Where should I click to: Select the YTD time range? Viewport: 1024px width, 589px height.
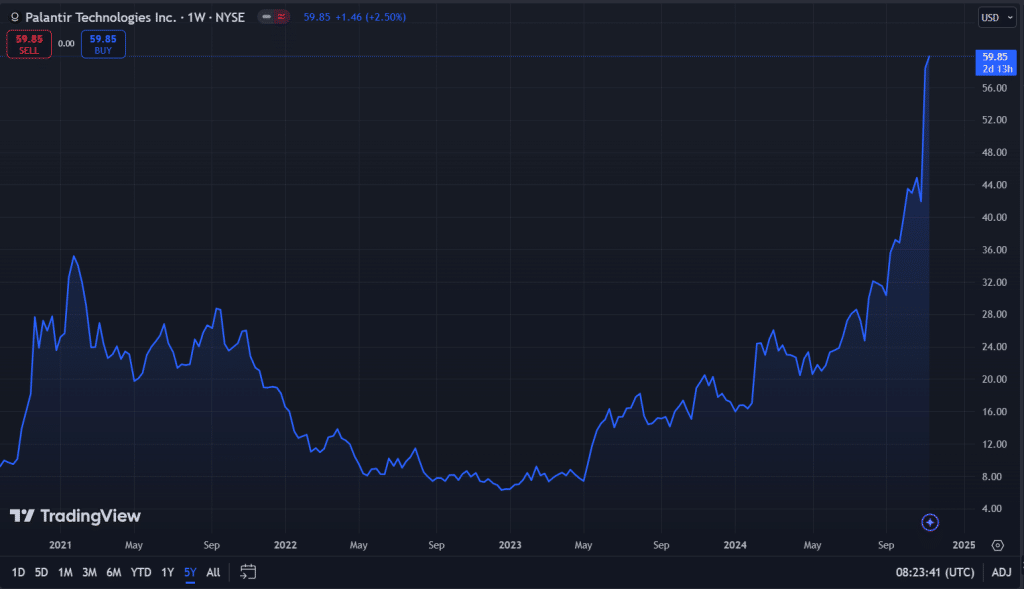pyautogui.click(x=141, y=573)
